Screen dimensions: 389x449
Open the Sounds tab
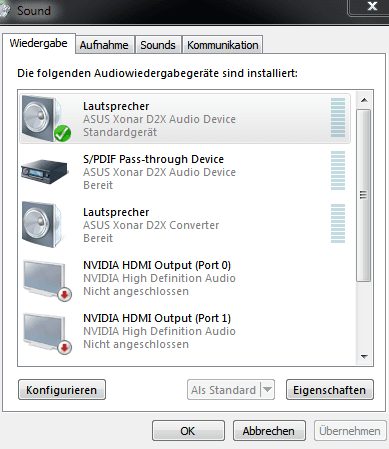click(158, 45)
